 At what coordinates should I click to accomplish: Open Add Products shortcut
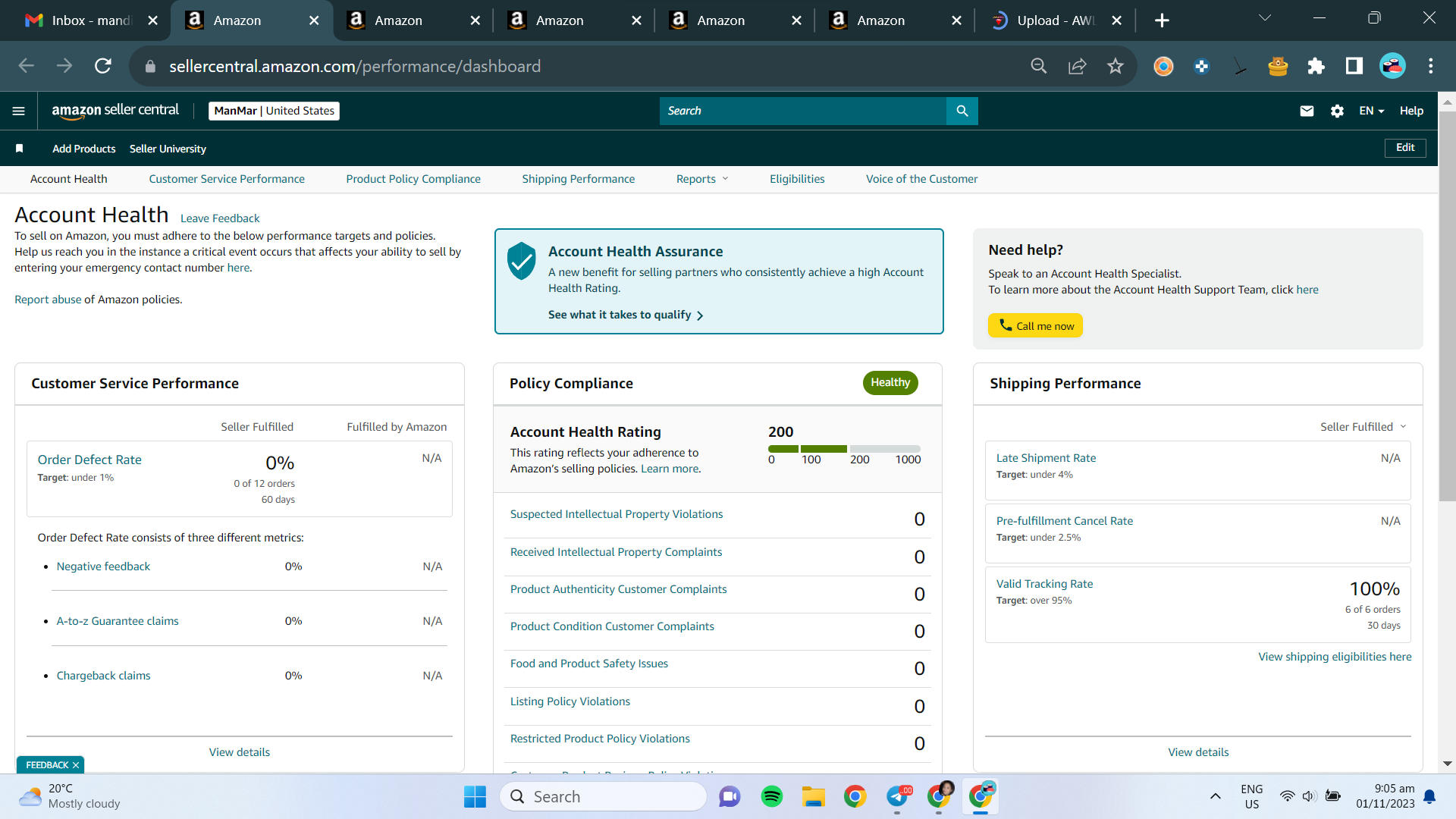click(x=84, y=149)
